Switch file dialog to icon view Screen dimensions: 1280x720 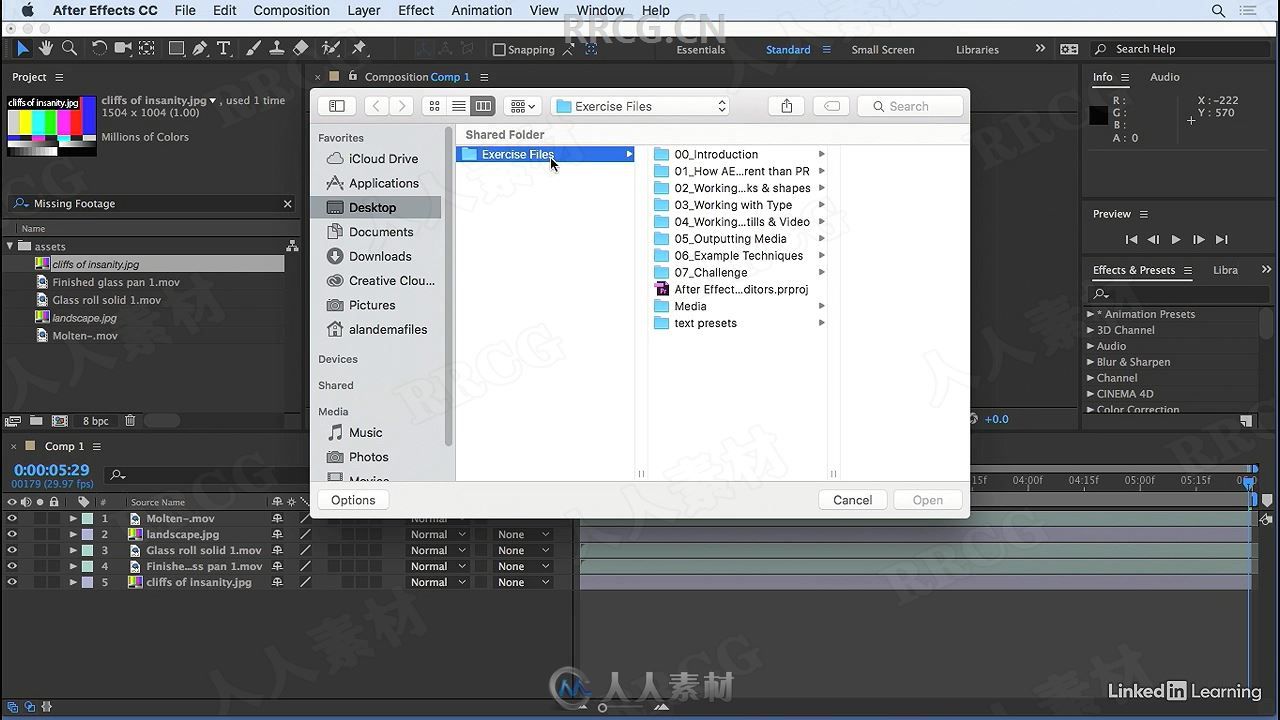434,106
